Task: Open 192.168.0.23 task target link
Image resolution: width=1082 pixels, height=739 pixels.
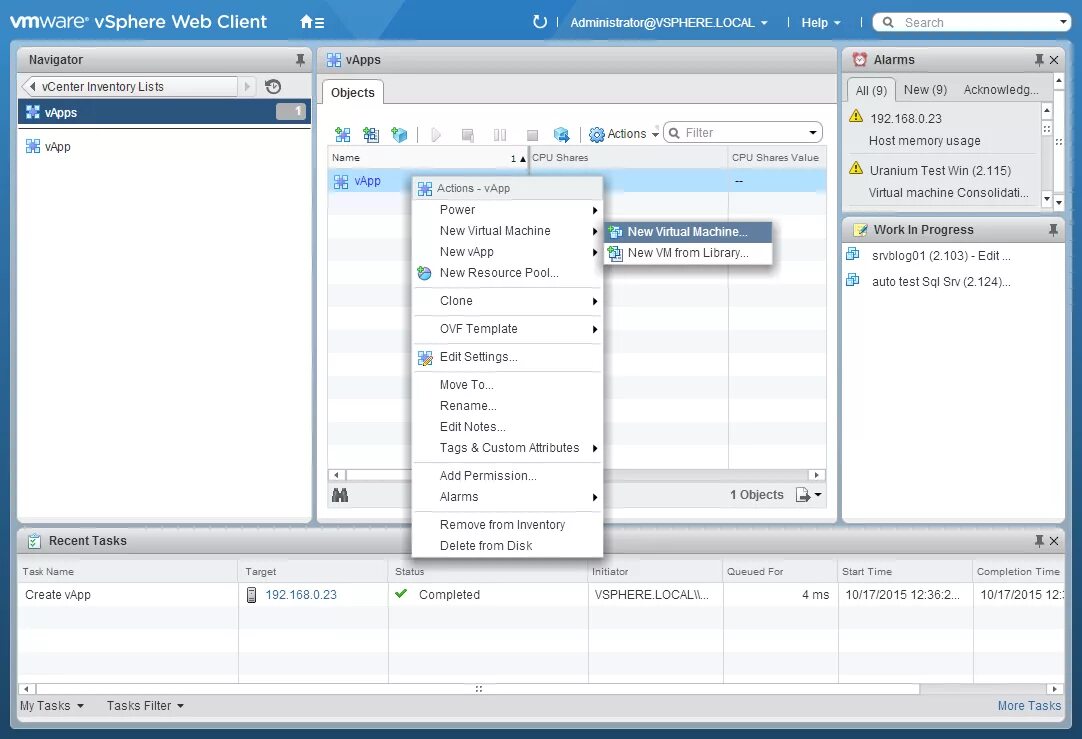Action: tap(301, 595)
